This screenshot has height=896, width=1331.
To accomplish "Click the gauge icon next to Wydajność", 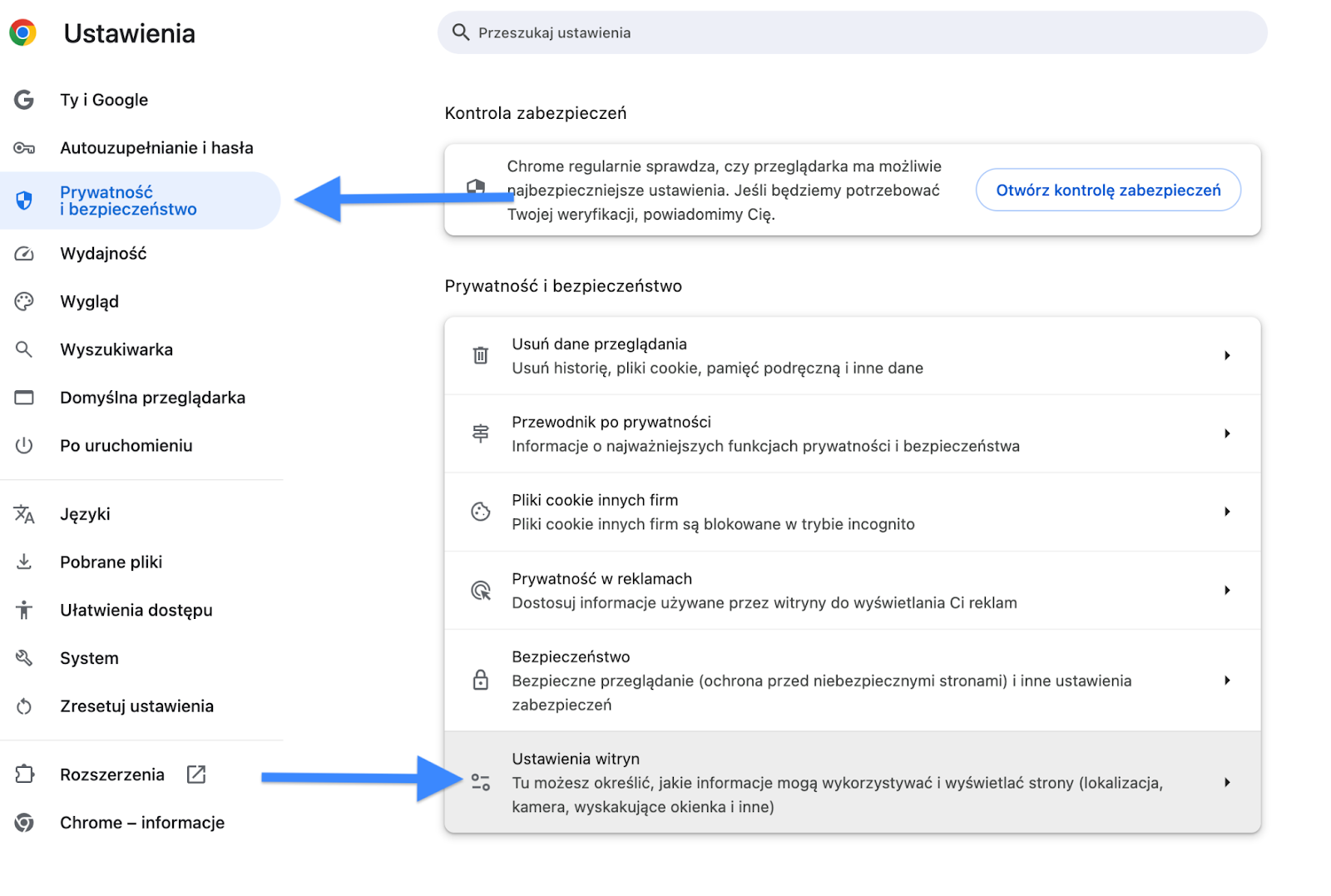I will point(24,254).
